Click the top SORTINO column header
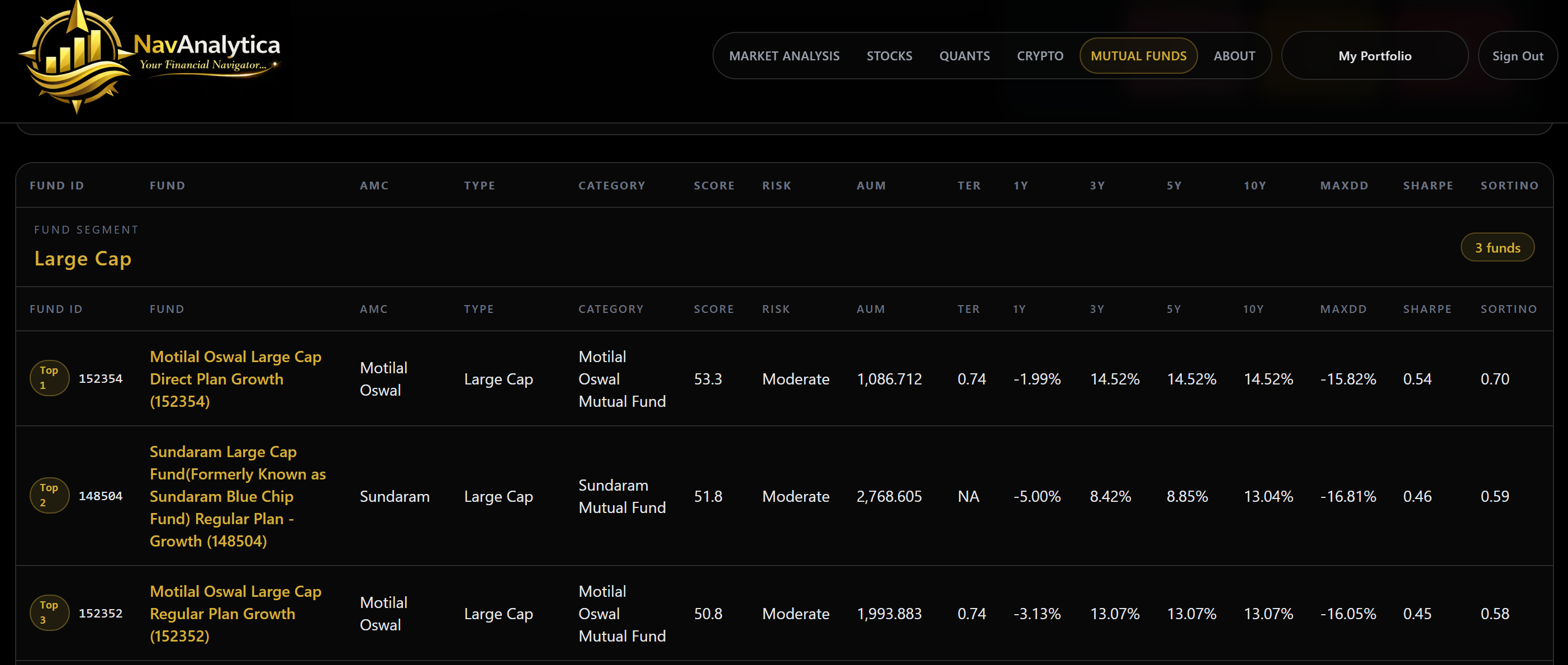Viewport: 1568px width, 665px height. click(x=1509, y=186)
